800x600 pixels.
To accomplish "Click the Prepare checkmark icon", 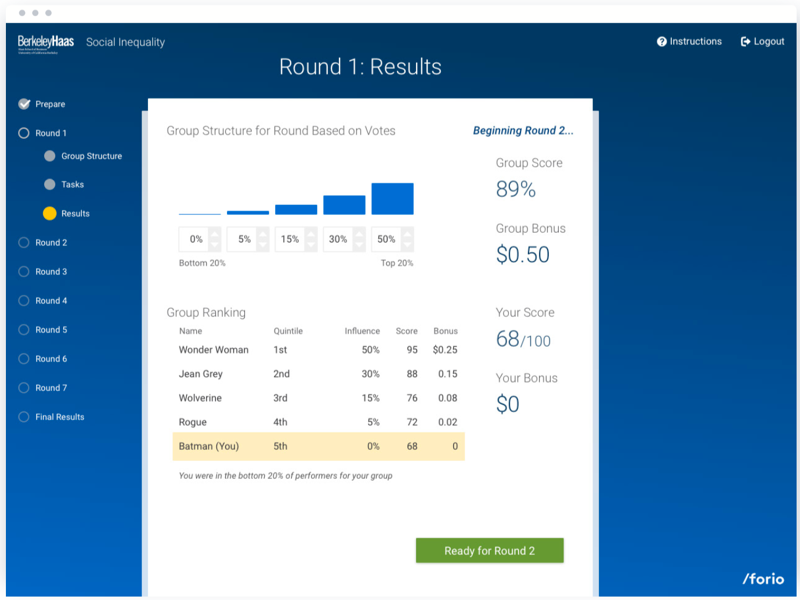I will pos(24,104).
